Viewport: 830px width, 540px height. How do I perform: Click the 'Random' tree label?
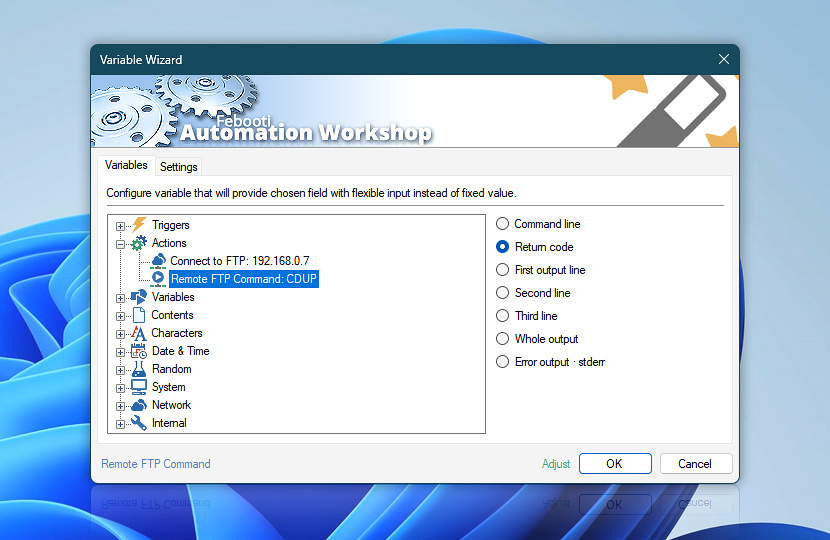[172, 369]
